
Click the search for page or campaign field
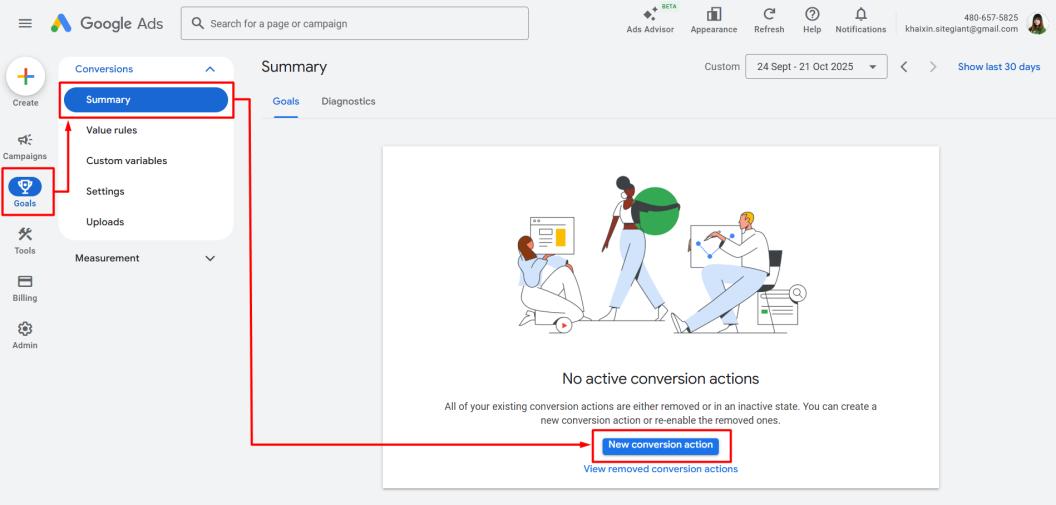pos(355,23)
